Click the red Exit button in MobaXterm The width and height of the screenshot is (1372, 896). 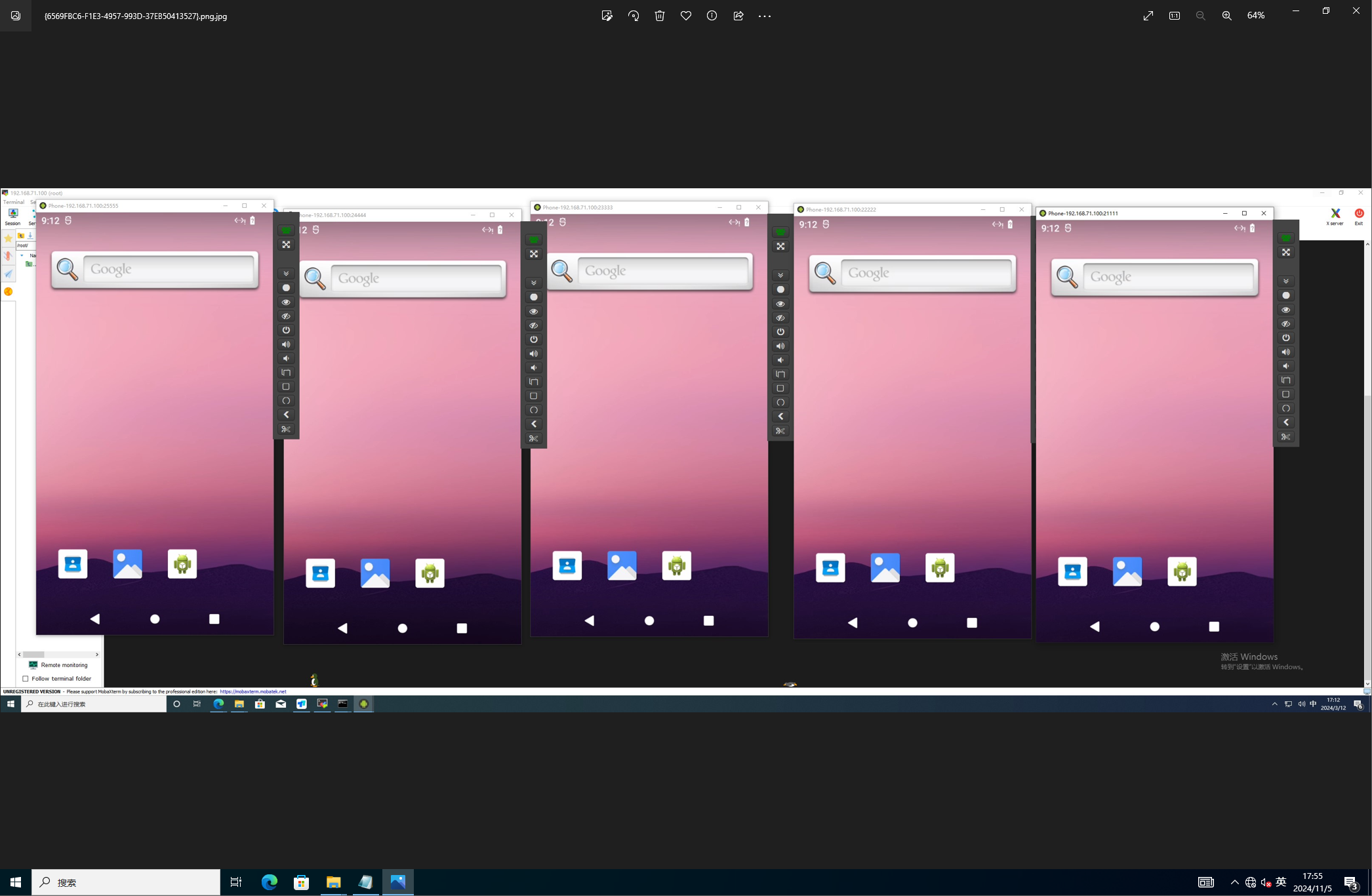point(1359,217)
